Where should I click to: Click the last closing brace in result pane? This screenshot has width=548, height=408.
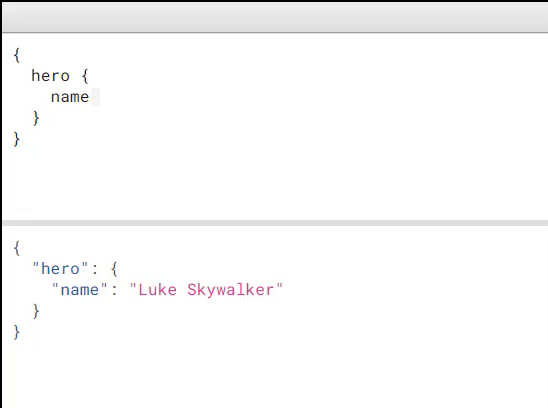[16, 332]
